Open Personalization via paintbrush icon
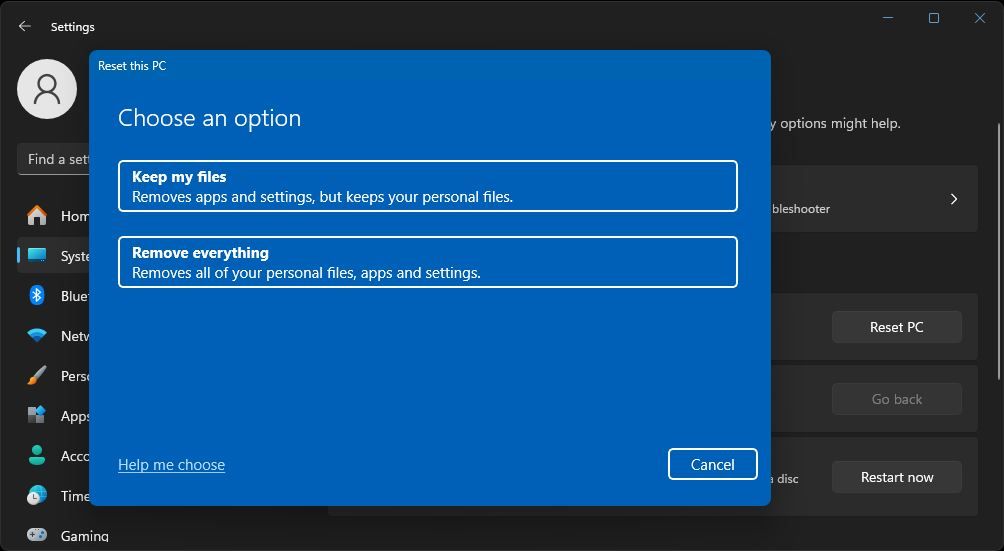The height and width of the screenshot is (551, 1004). (x=37, y=375)
